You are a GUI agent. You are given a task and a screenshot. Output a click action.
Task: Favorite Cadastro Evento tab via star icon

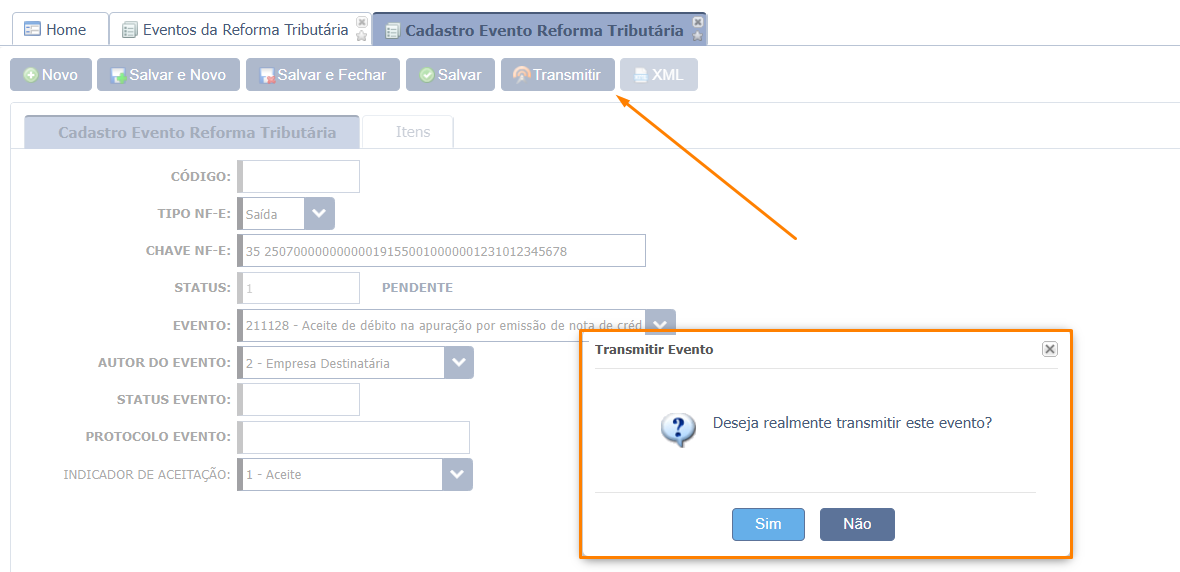(x=698, y=35)
